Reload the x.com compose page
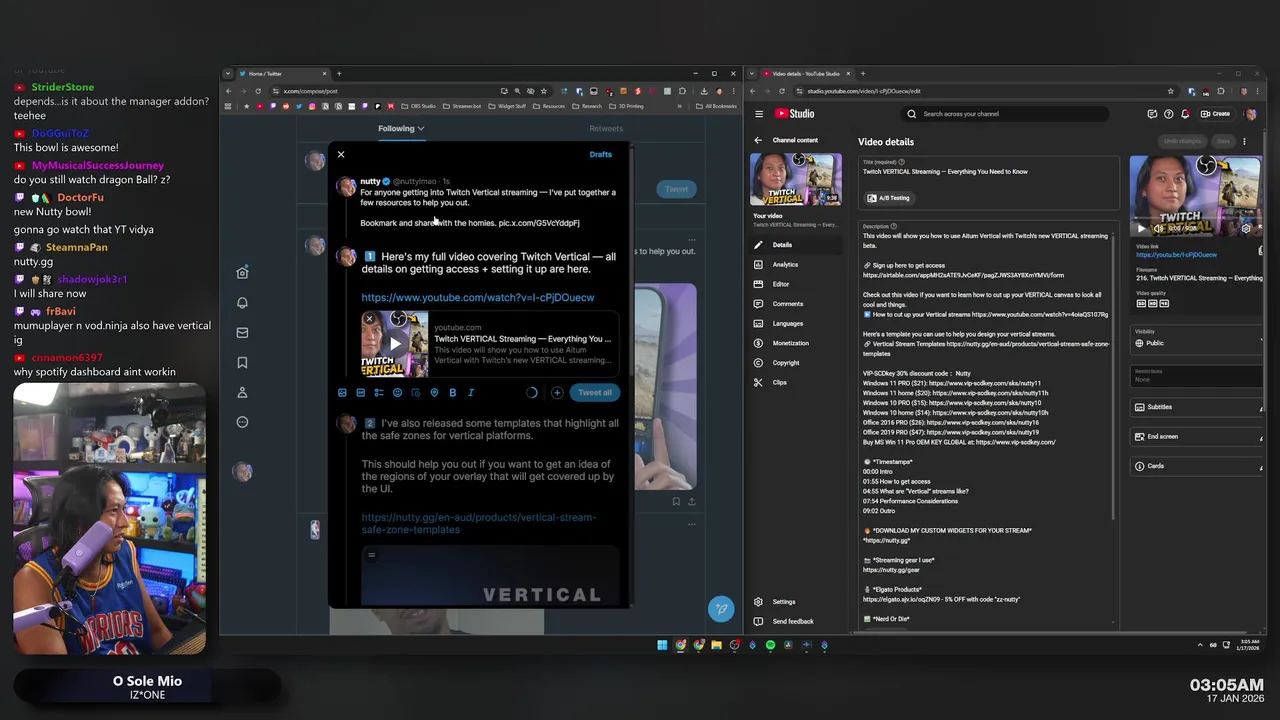Screen dimensions: 1280x720 (x=258, y=91)
